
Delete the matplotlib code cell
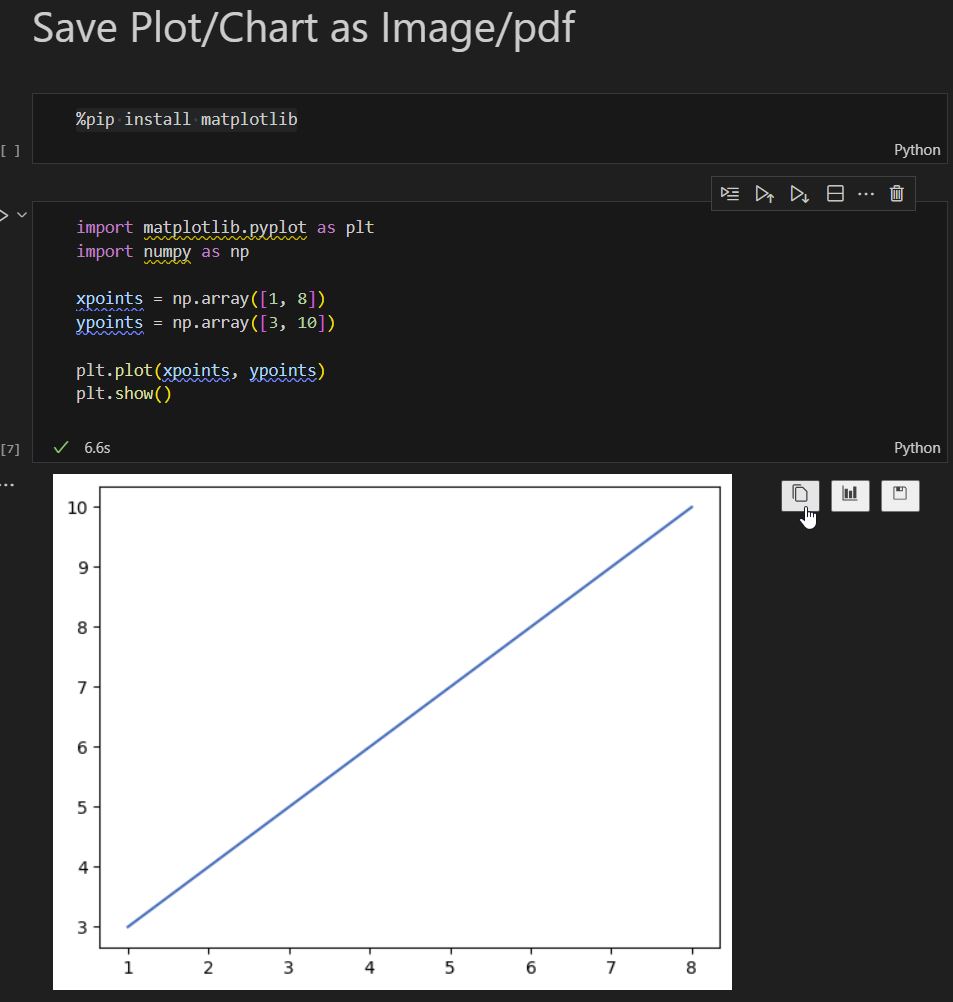(x=896, y=193)
